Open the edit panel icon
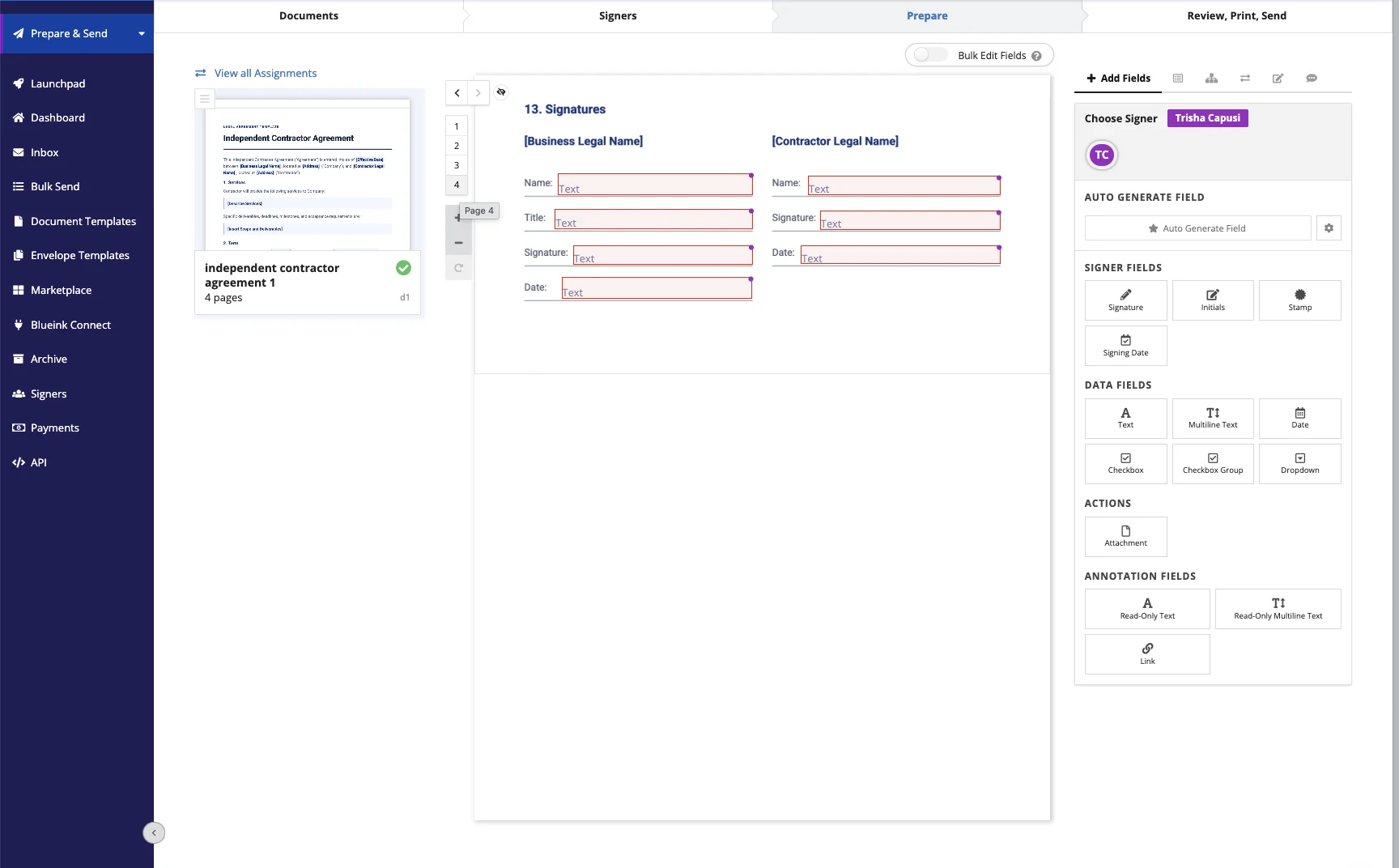This screenshot has width=1399, height=868. [1278, 78]
